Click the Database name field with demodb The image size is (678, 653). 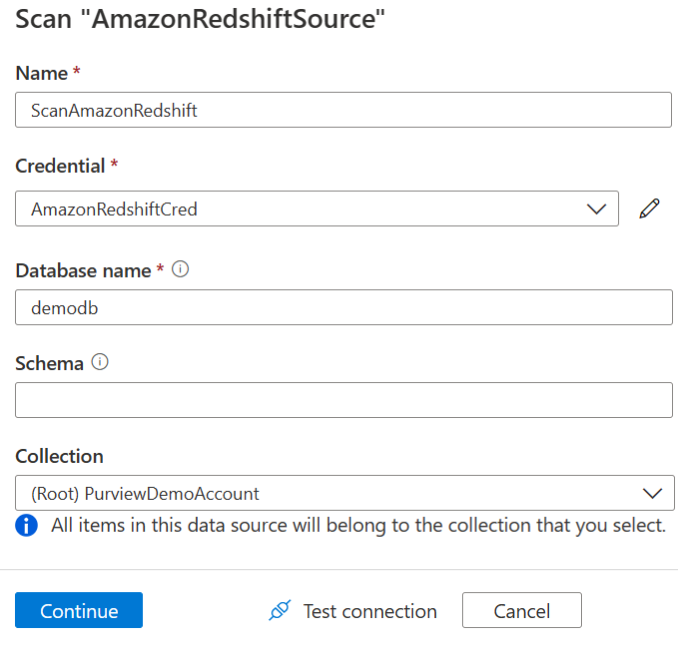[343, 308]
